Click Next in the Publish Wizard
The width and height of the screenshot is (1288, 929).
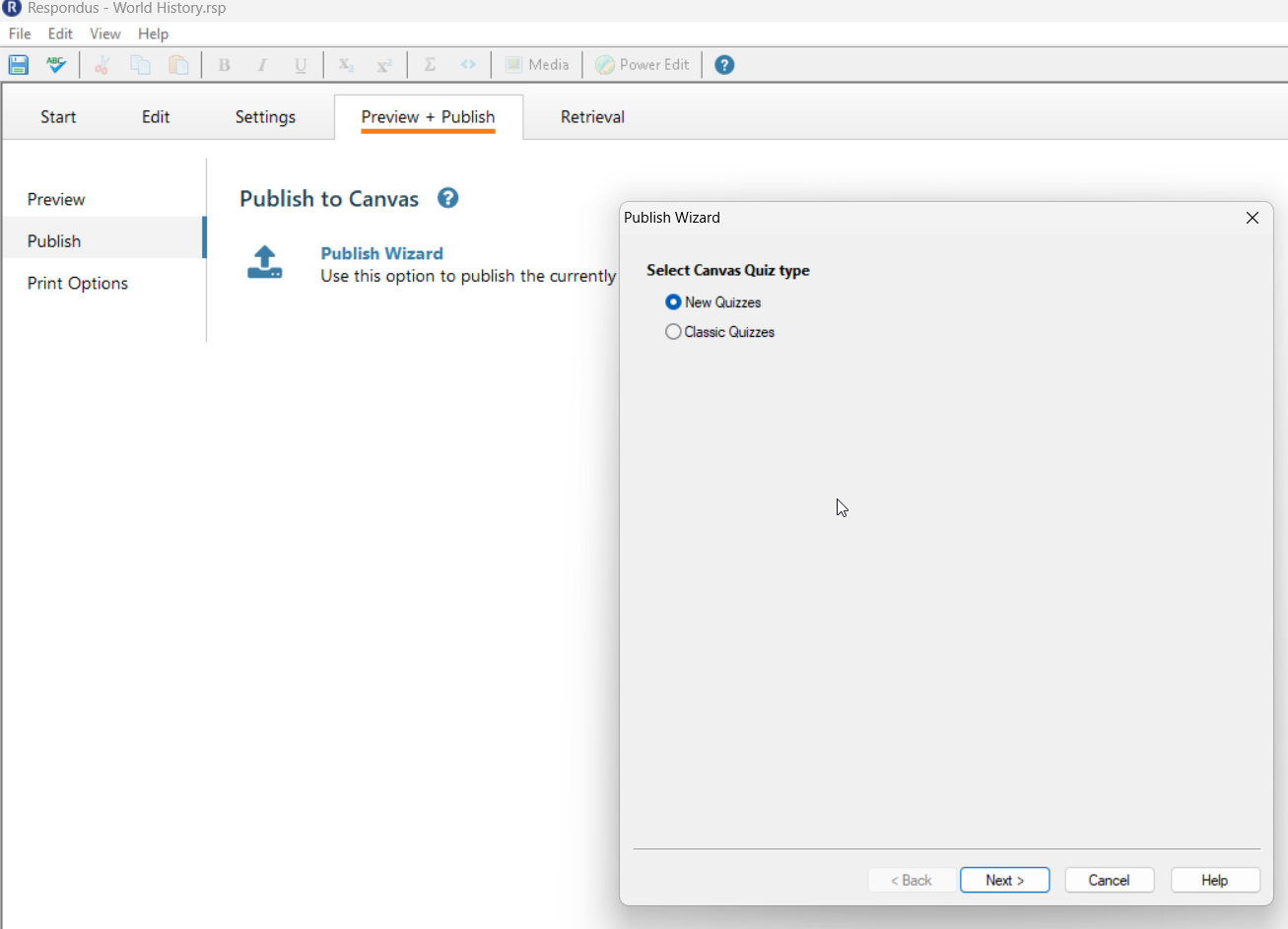1004,880
